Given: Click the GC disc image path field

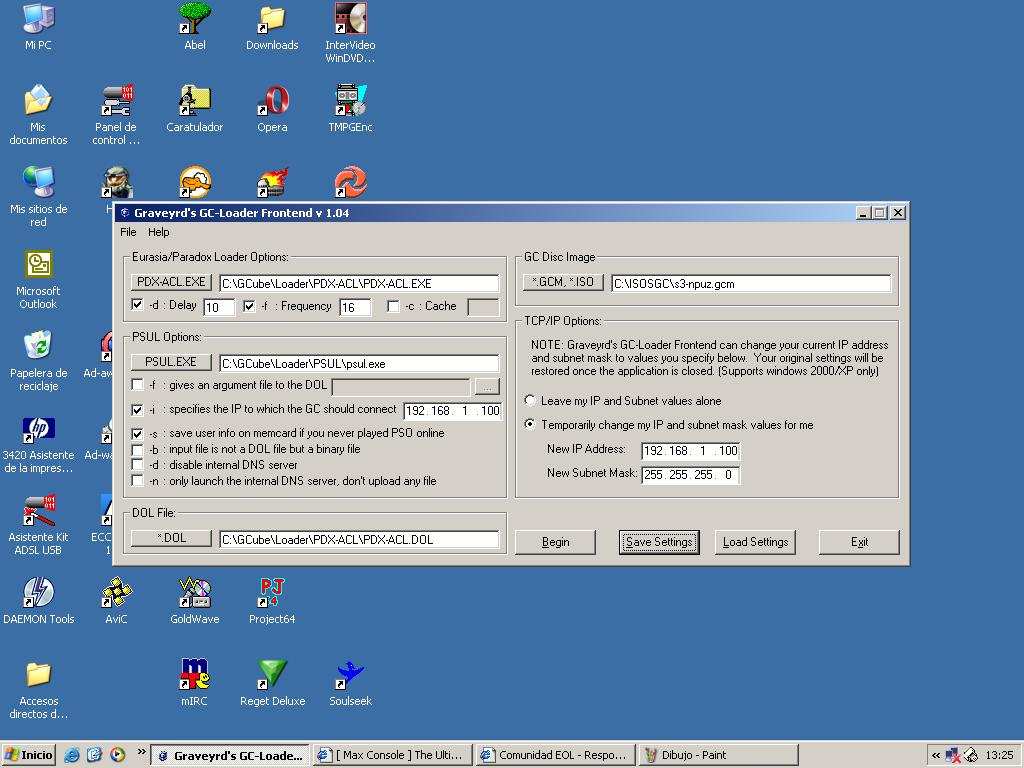Looking at the screenshot, I should pos(751,283).
